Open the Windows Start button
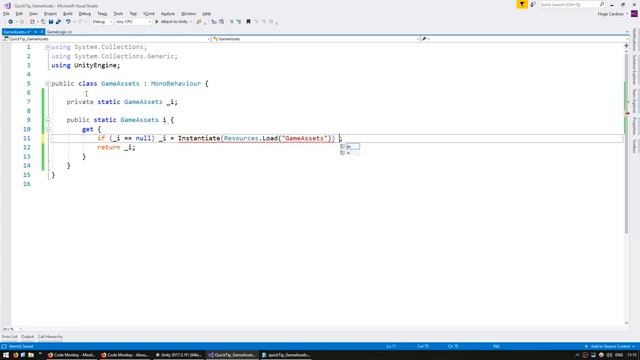The image size is (640, 360). 6,355
